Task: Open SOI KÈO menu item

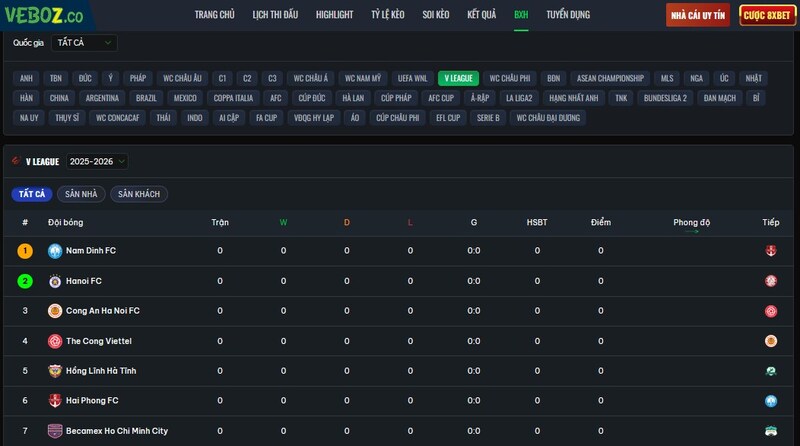Action: pyautogui.click(x=436, y=15)
